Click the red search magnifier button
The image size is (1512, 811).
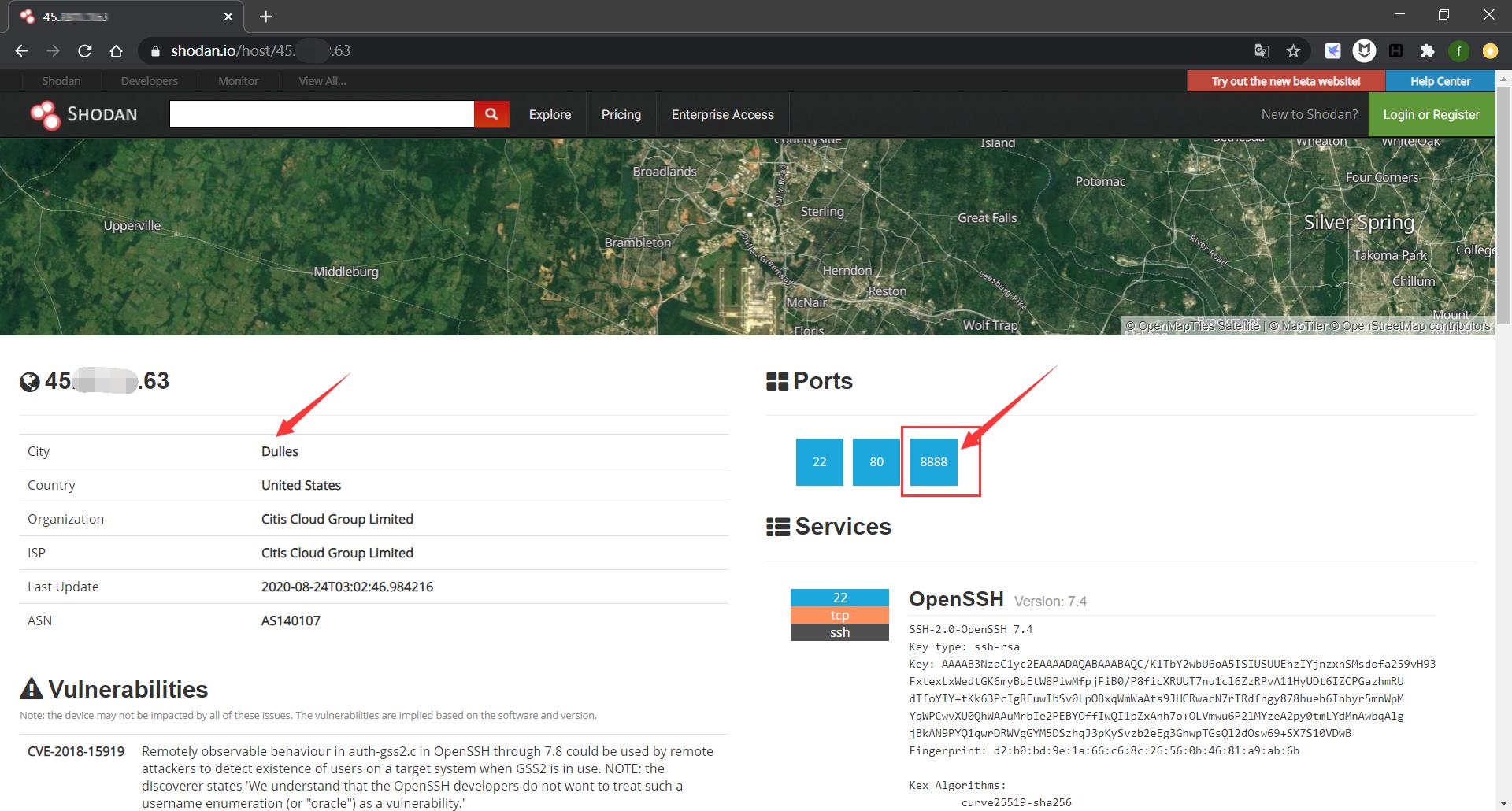coord(491,114)
